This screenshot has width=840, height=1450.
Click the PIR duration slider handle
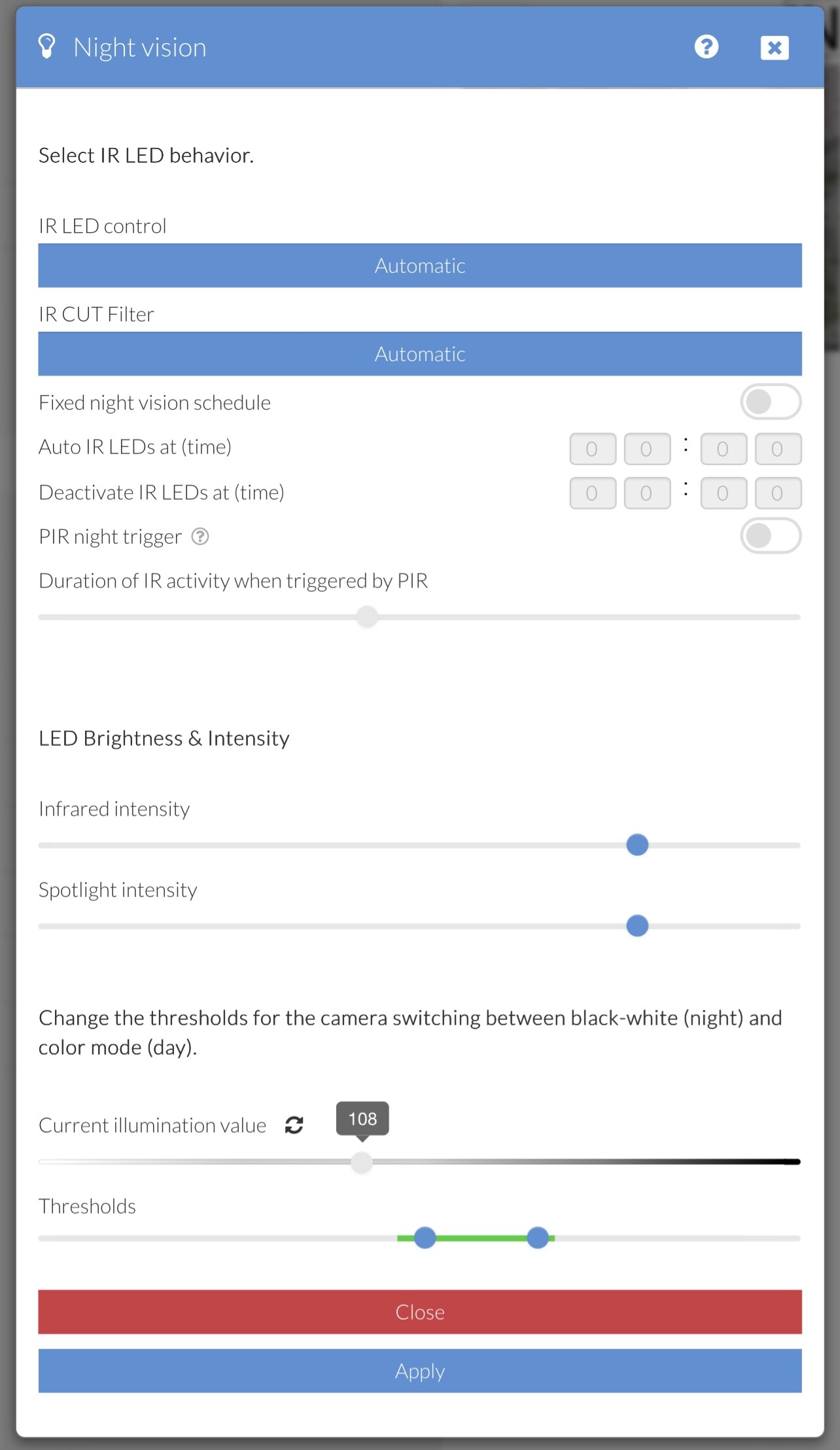click(x=368, y=616)
